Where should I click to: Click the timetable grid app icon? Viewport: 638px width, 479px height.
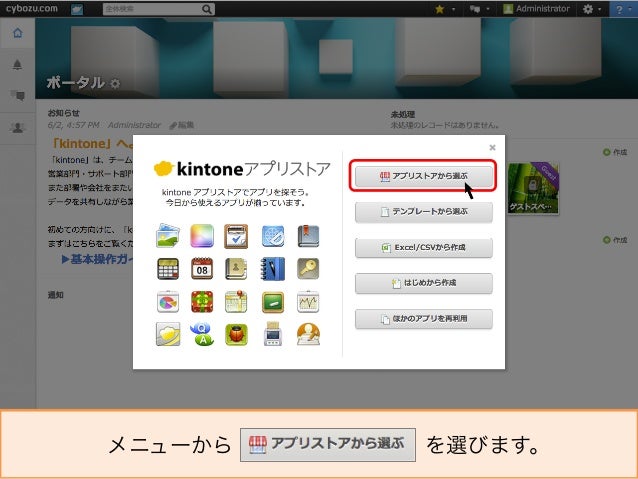pyautogui.click(x=168, y=269)
